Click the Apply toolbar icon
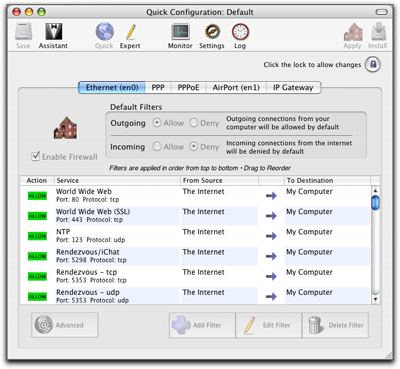The height and width of the screenshot is (369, 400). (353, 32)
